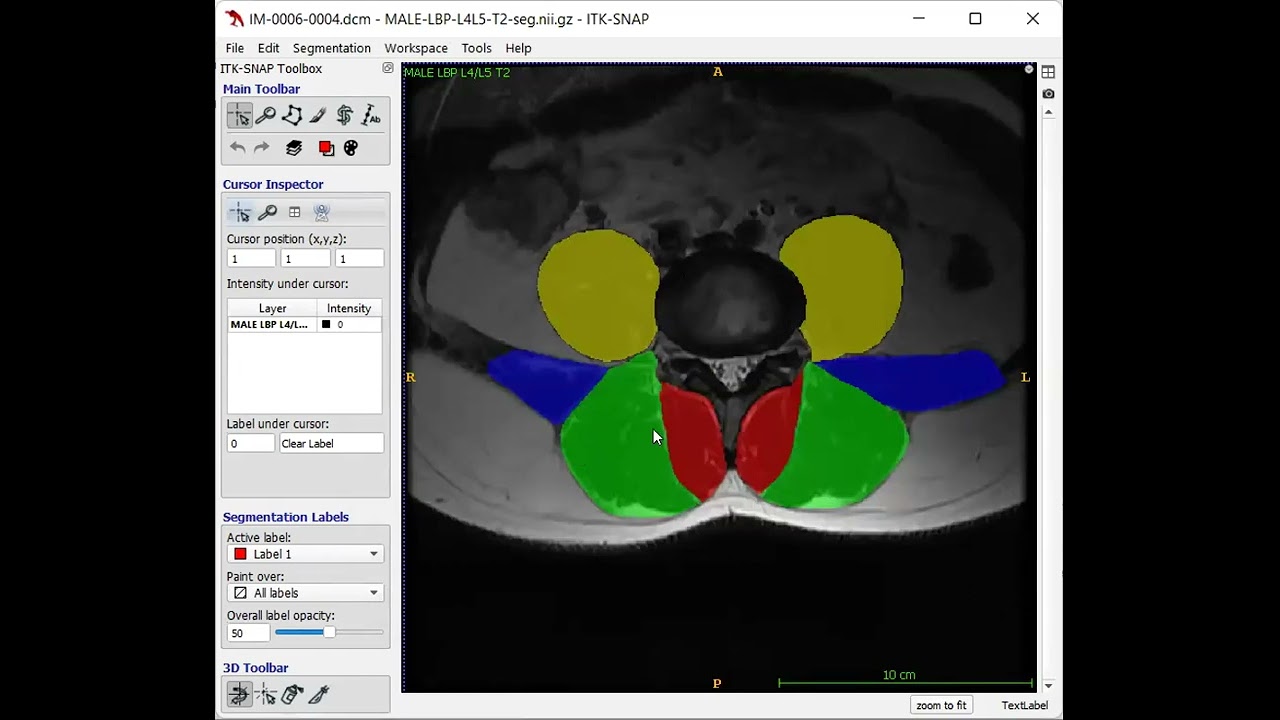Viewport: 1280px width, 720px height.
Task: Open the Paint over dropdown
Action: point(306,593)
